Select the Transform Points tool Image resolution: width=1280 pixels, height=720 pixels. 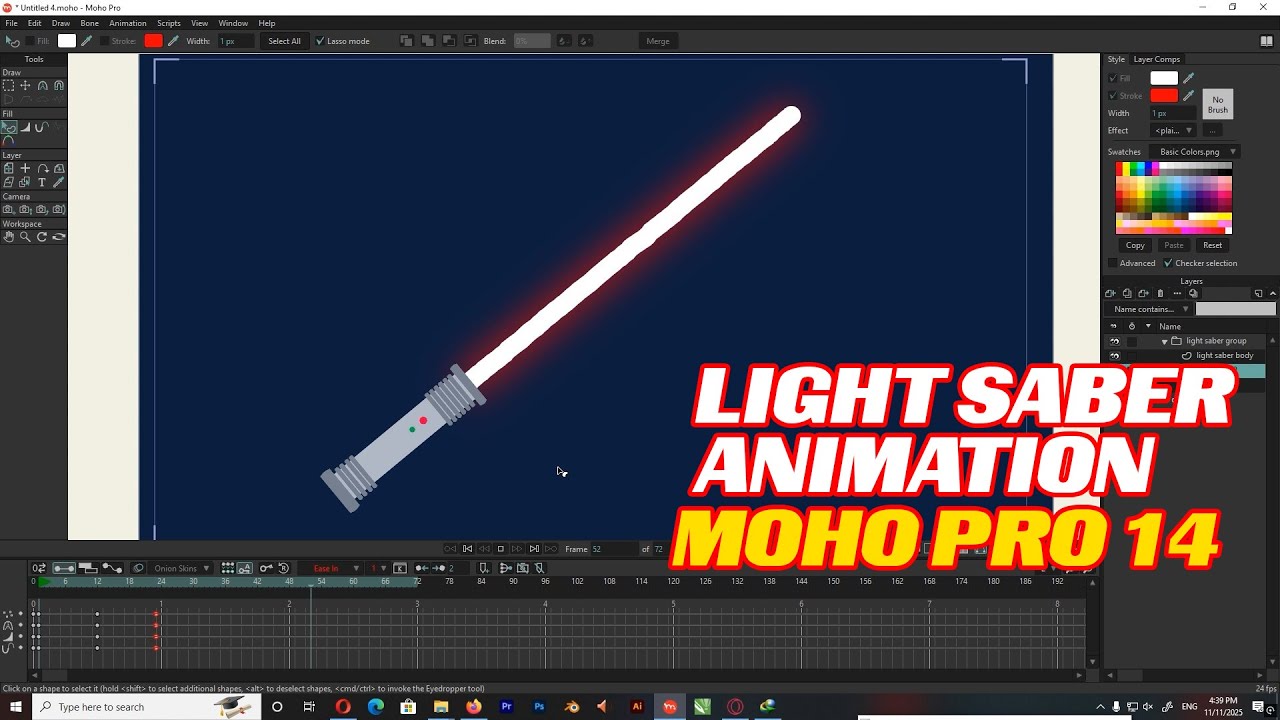pyautogui.click(x=25, y=86)
